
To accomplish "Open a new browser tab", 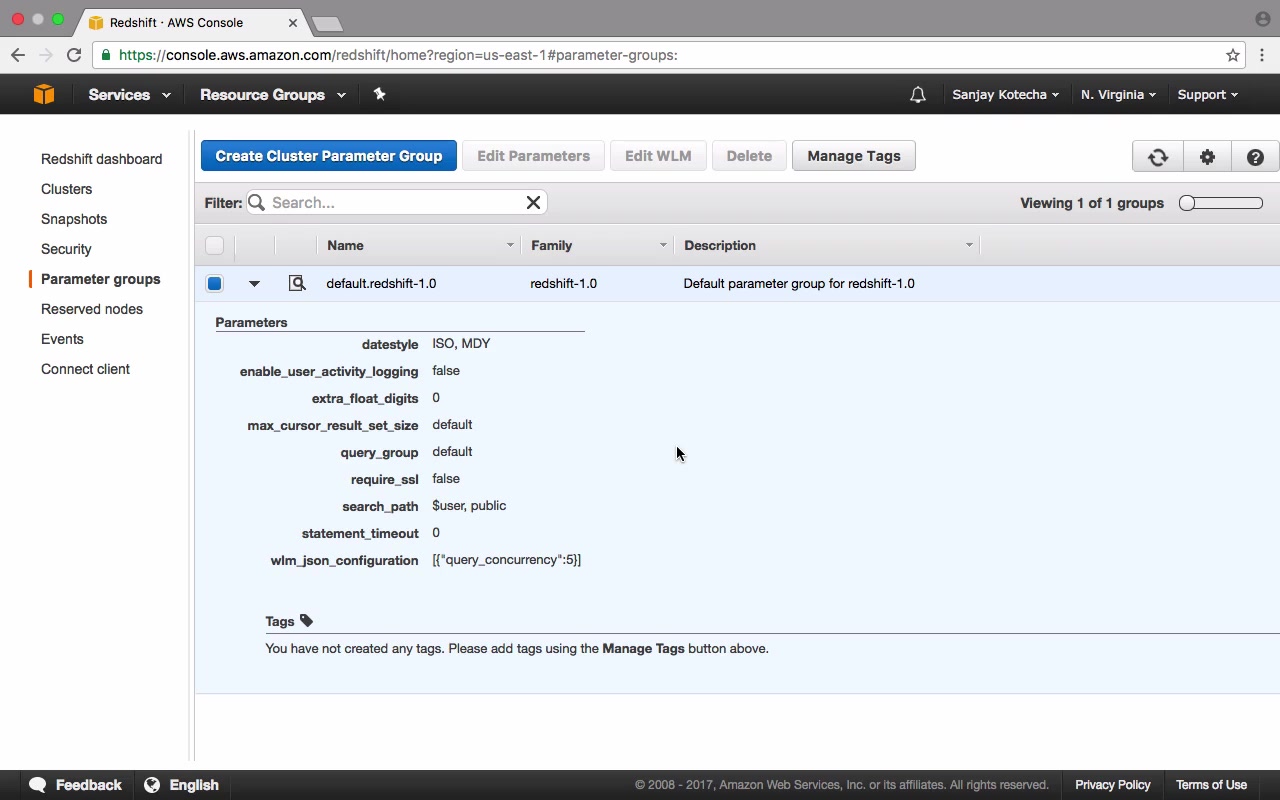I will [327, 23].
